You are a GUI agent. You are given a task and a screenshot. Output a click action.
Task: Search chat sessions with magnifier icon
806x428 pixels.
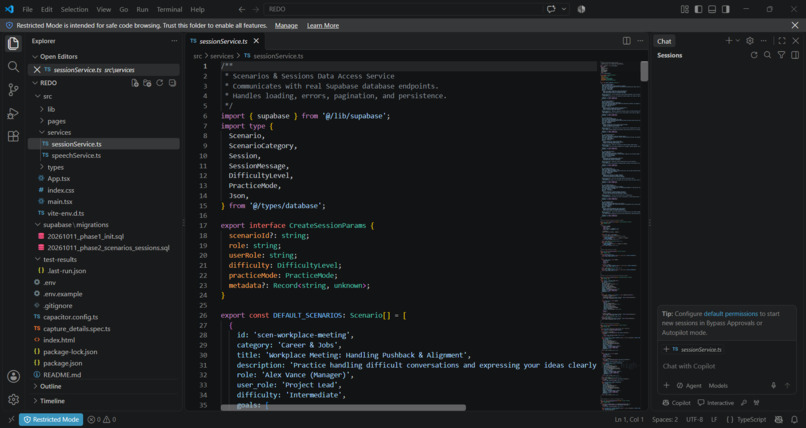pyautogui.click(x=767, y=55)
